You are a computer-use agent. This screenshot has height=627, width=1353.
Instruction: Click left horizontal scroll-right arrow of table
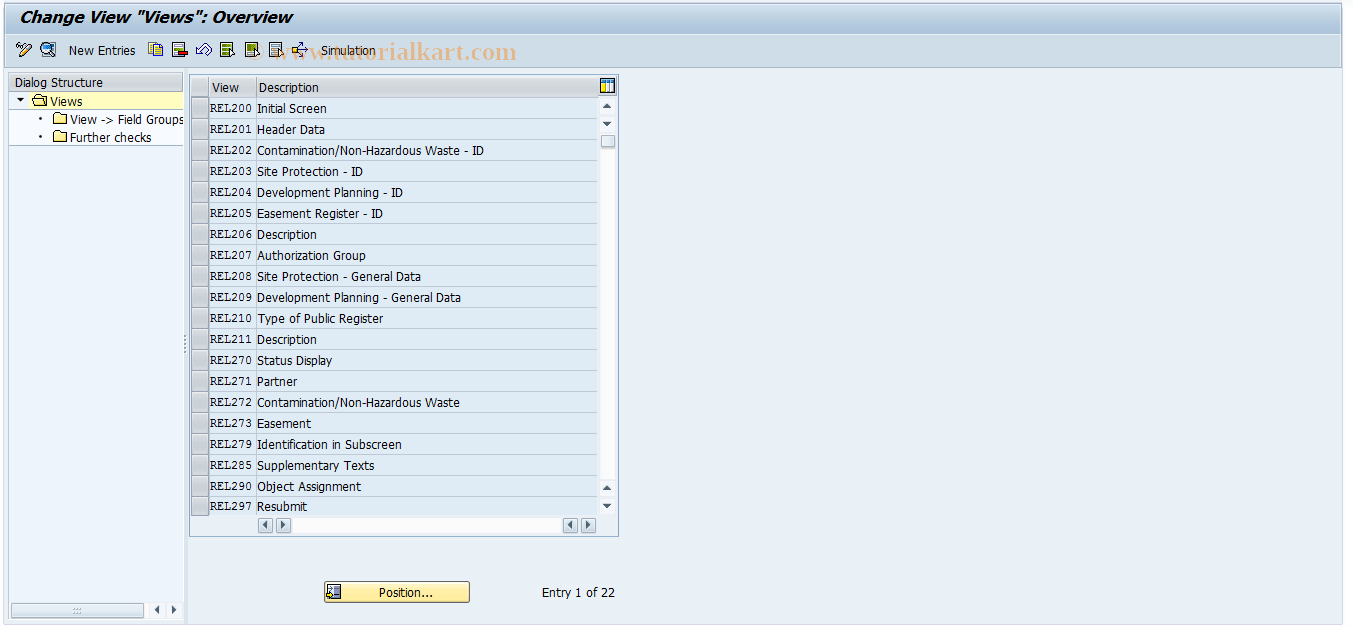pos(283,525)
